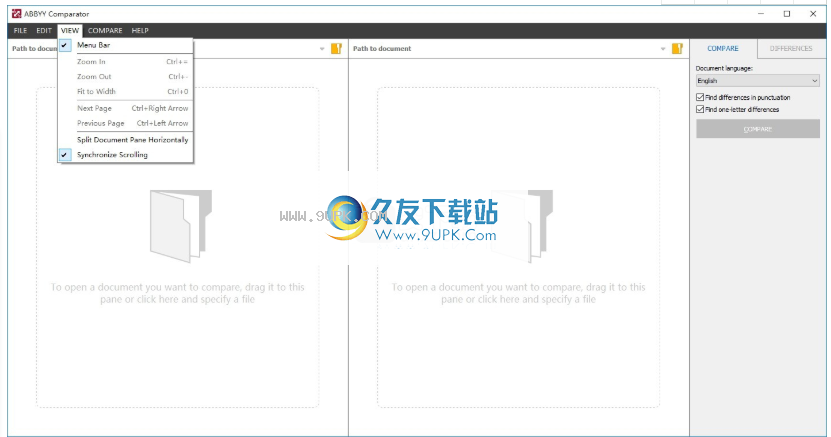Open the left pane document browse icon

pyautogui.click(x=336, y=49)
